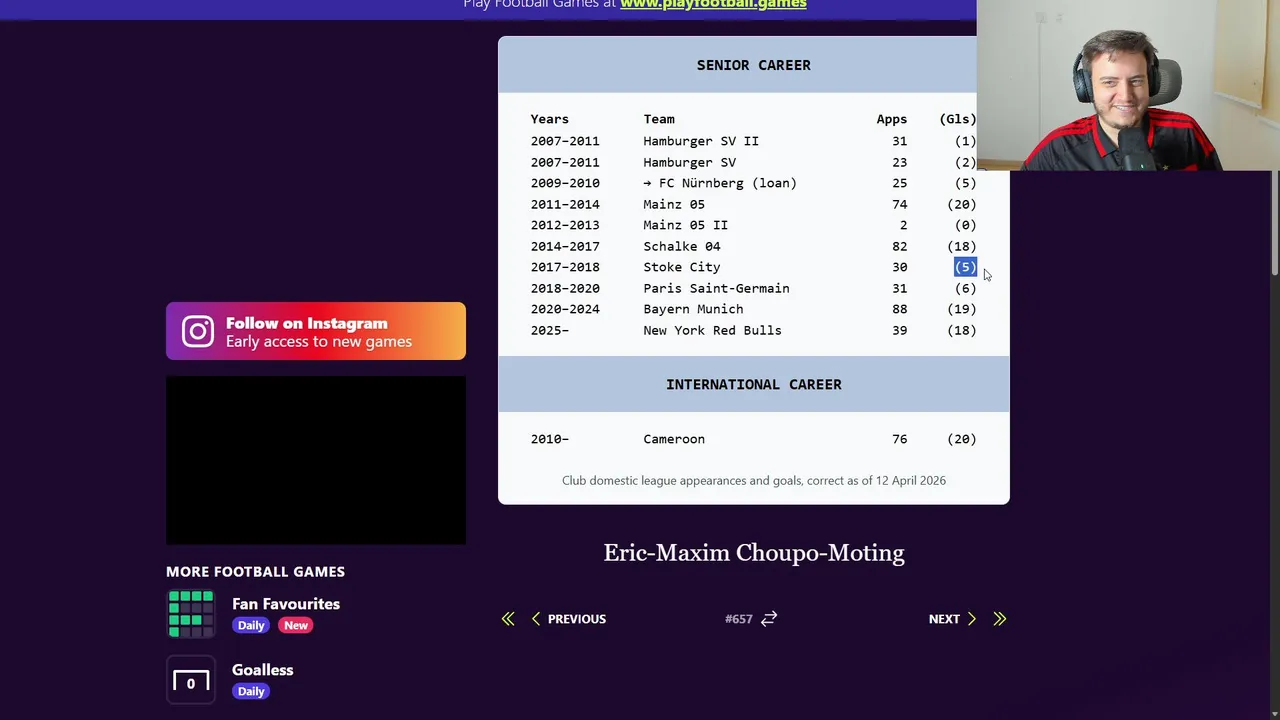Open the Goalless game link
The width and height of the screenshot is (1280, 720).
263,670
